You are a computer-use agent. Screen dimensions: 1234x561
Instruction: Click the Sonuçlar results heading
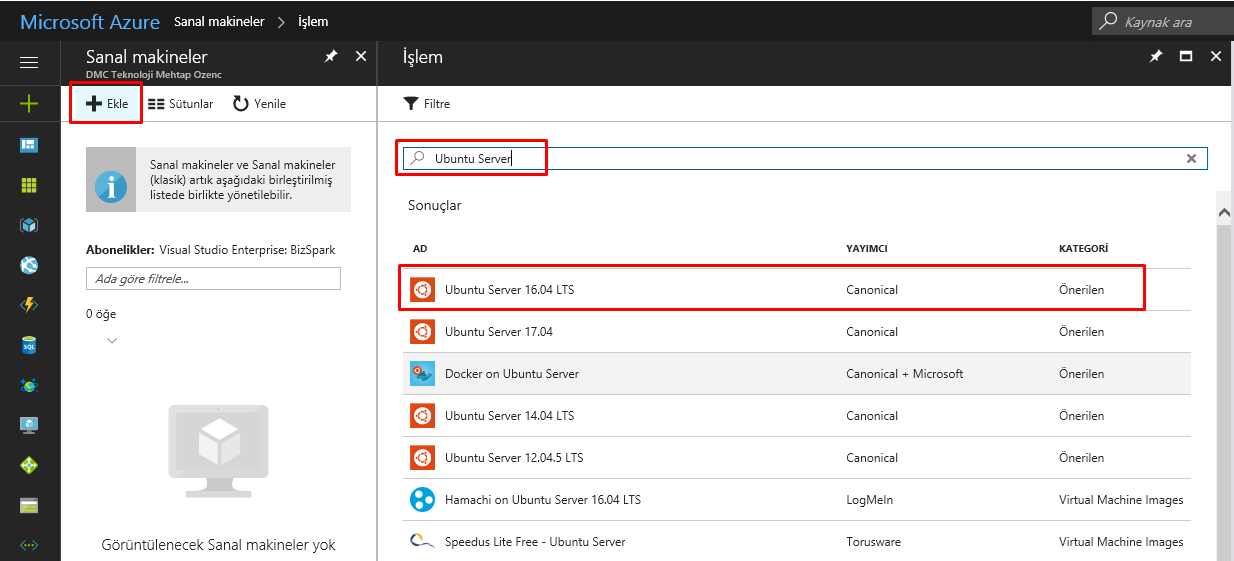point(435,205)
